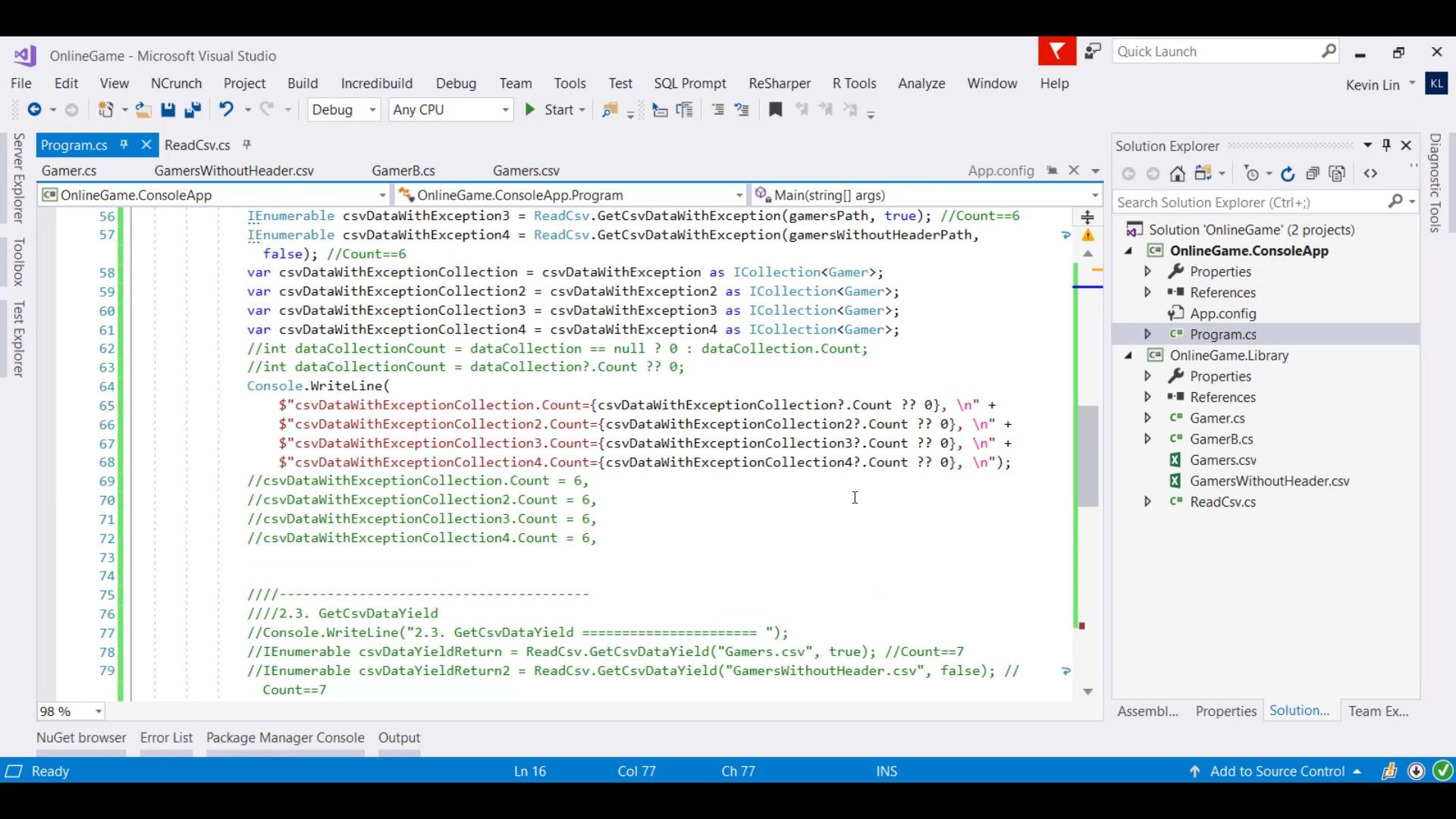This screenshot has width=1456, height=819.
Task: Toggle pin on Program.cs tab
Action: pos(124,144)
